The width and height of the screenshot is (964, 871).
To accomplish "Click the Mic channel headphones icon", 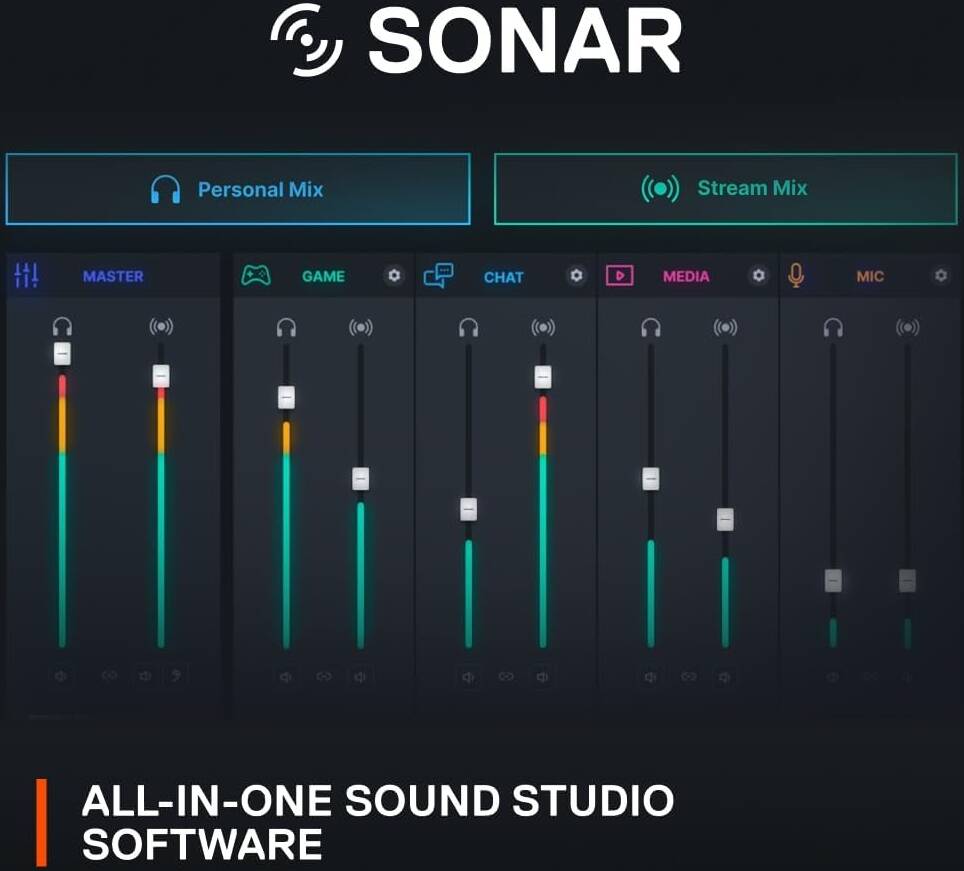I will click(x=833, y=327).
